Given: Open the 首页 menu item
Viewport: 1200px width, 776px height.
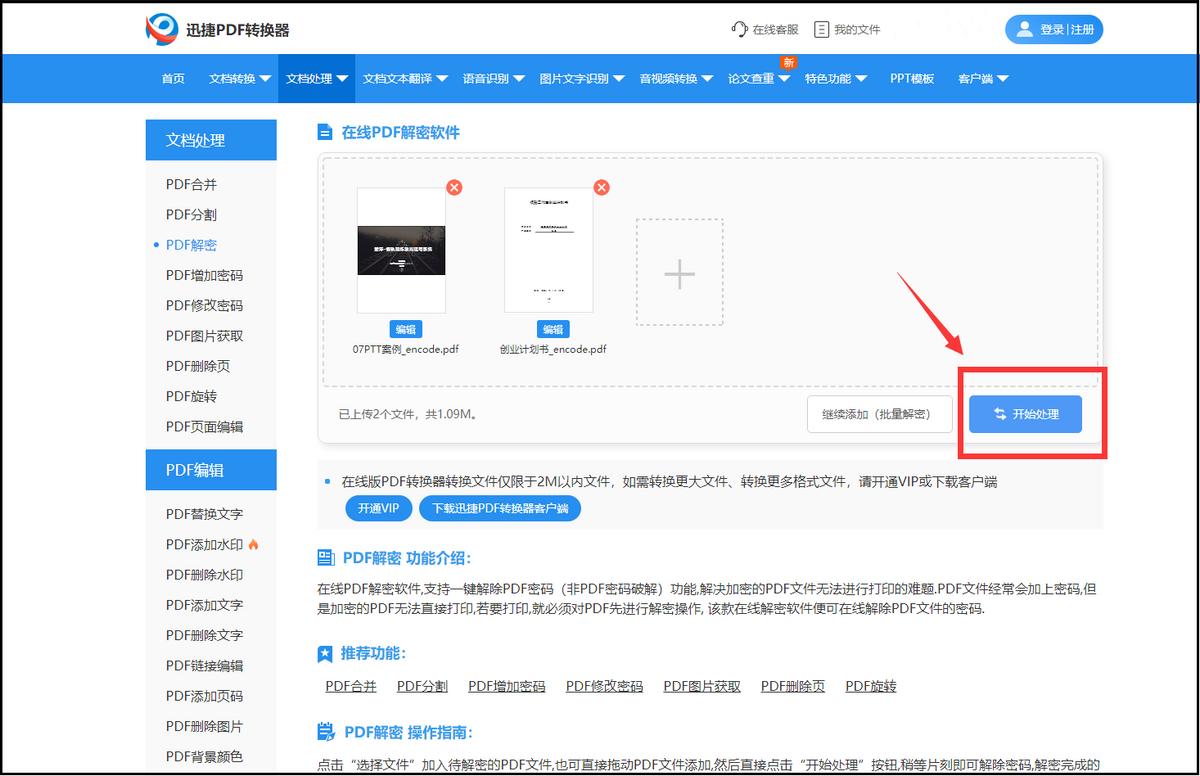Looking at the screenshot, I should 172,79.
